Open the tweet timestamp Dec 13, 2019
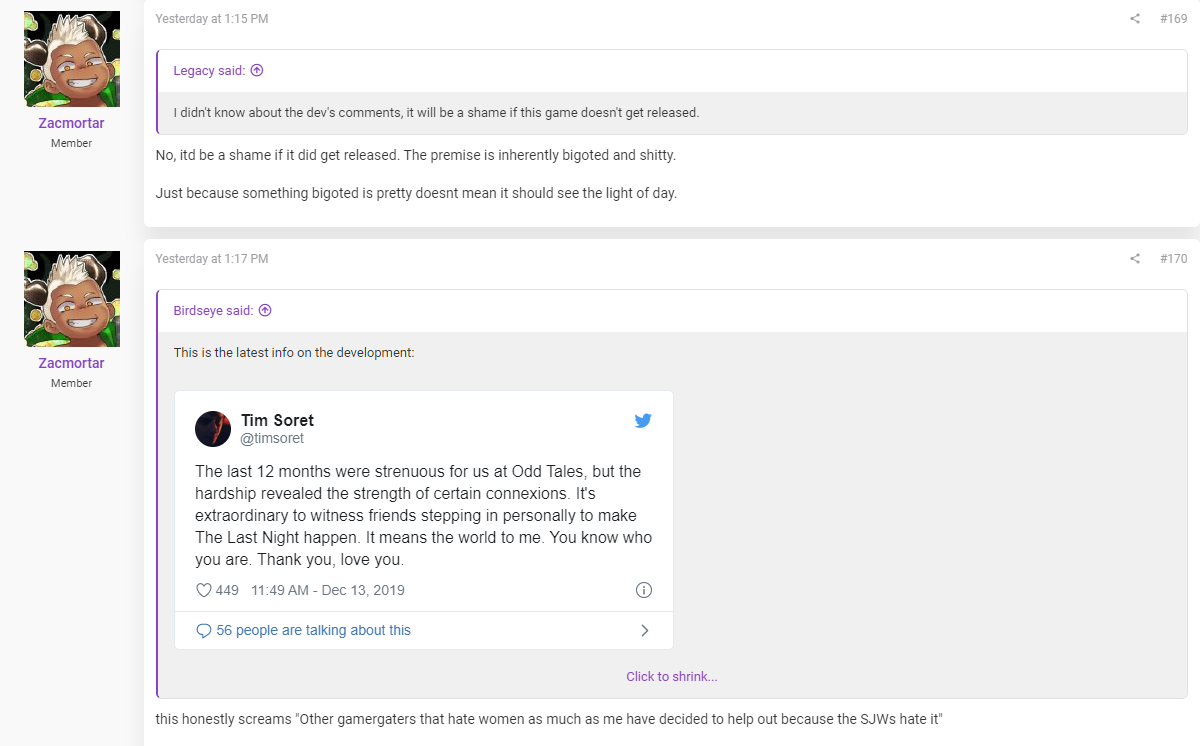 (328, 590)
